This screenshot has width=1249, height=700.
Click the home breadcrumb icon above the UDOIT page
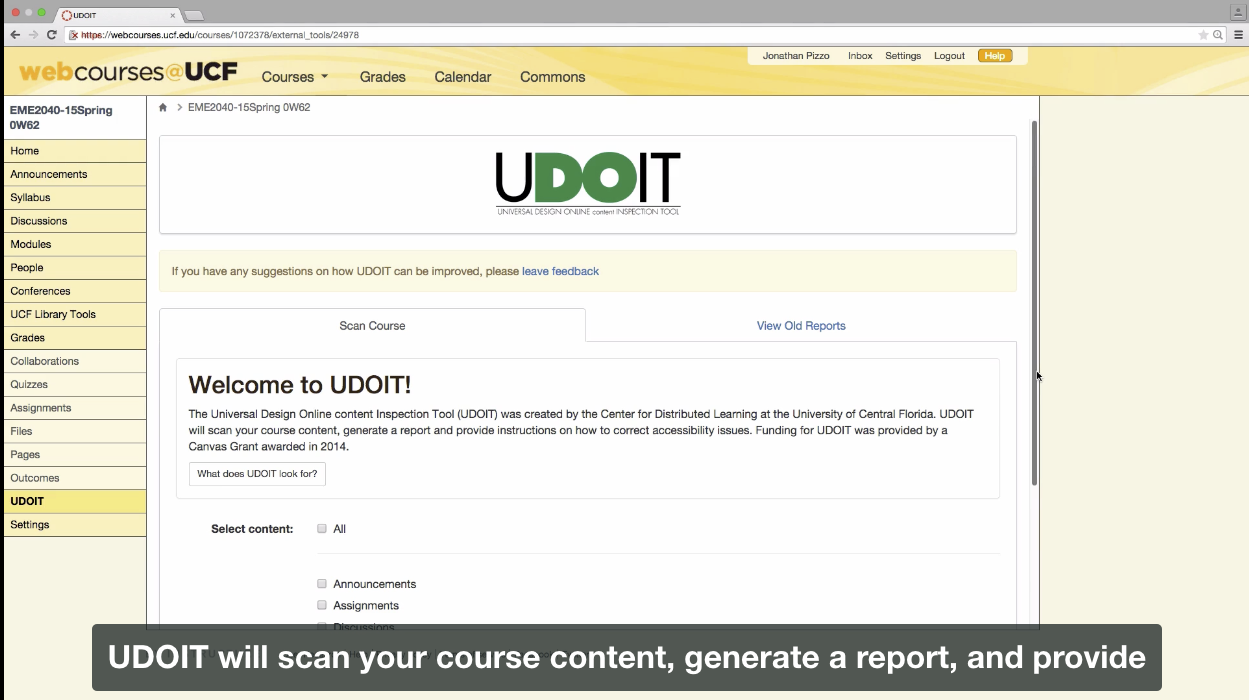(162, 107)
